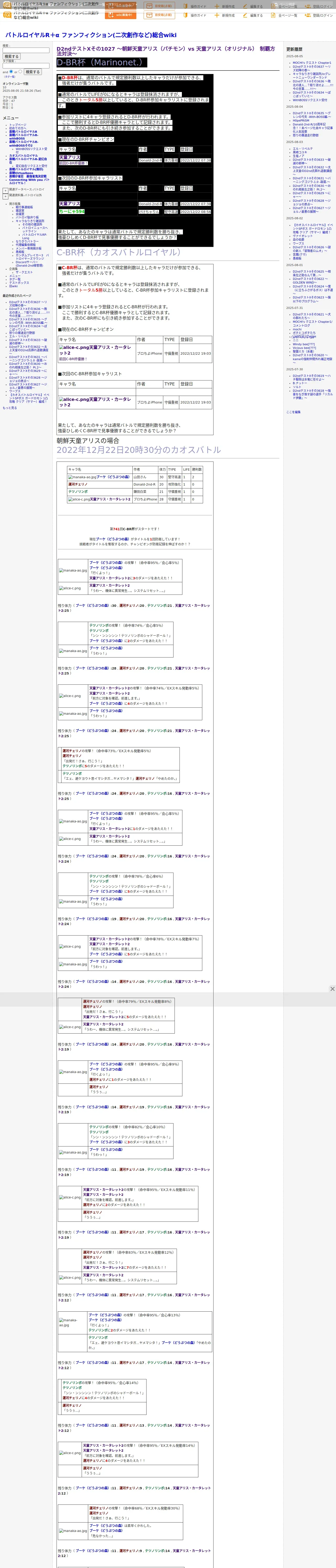
Task: Open ソルト in update history
Action: (x=297, y=387)
